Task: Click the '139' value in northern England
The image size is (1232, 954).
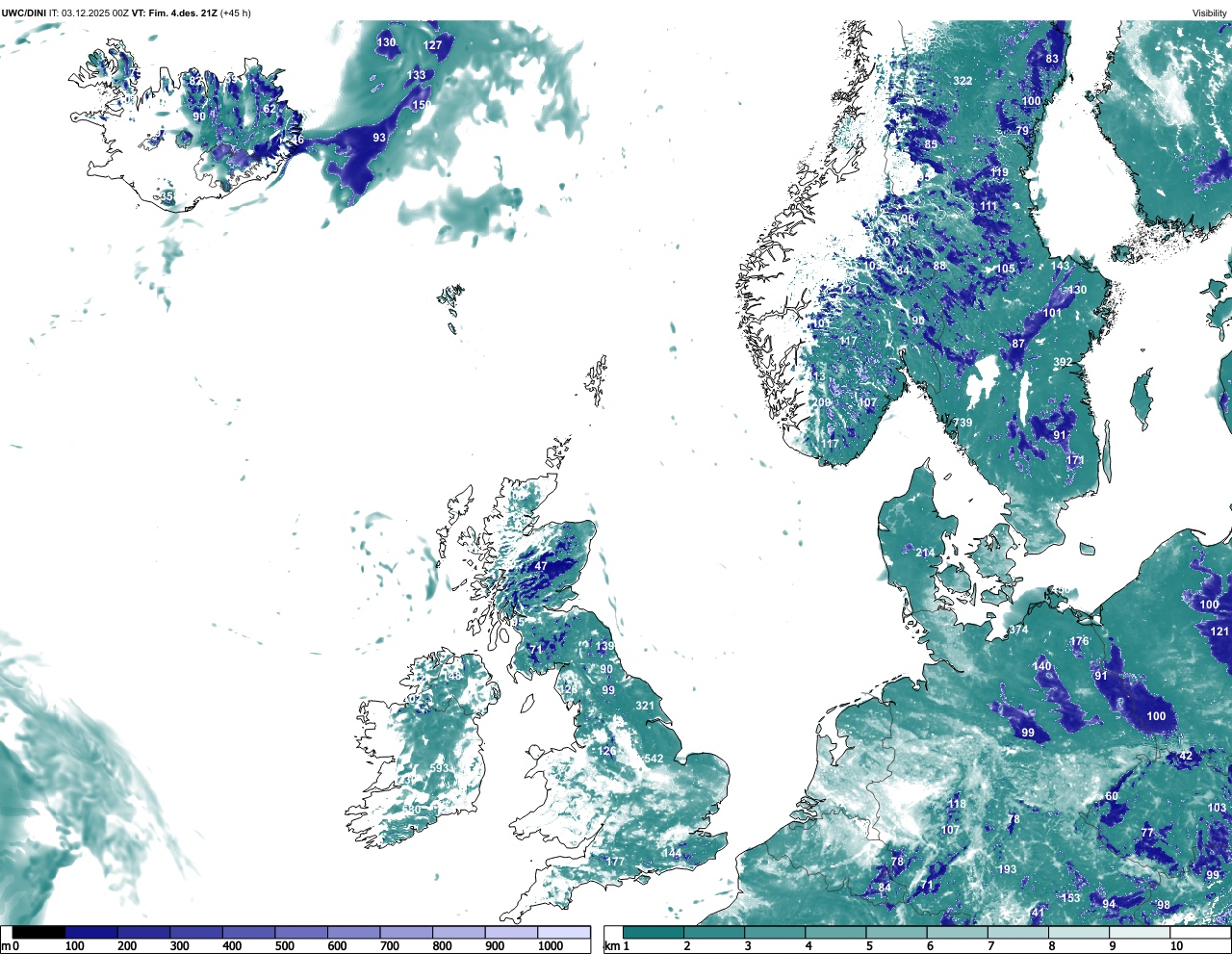Action: 604,646
